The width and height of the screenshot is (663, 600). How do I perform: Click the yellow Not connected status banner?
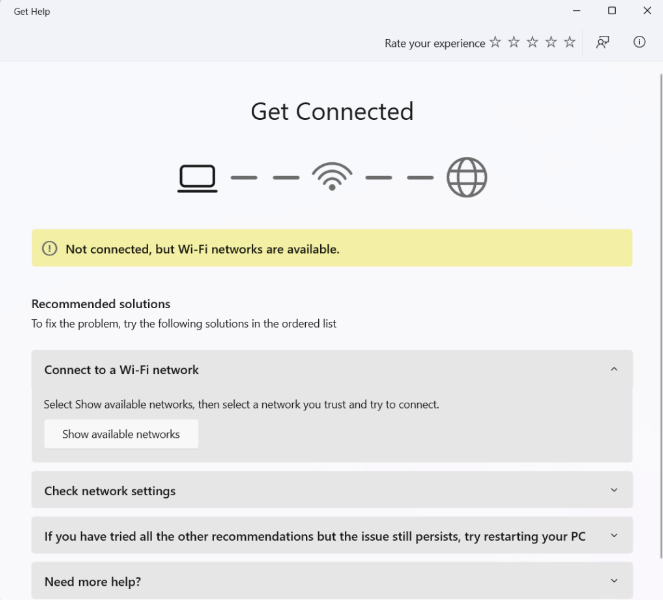point(332,249)
